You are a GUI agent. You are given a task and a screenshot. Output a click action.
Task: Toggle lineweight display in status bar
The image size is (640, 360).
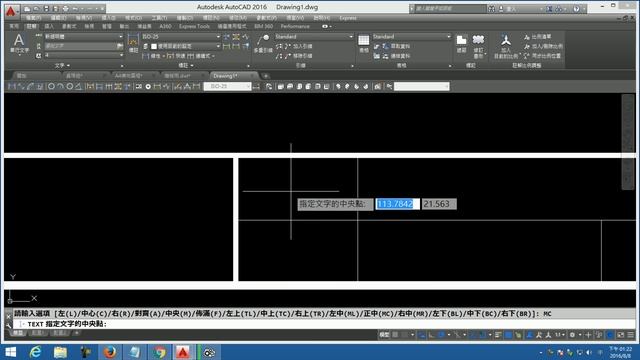pyautogui.click(x=498, y=335)
